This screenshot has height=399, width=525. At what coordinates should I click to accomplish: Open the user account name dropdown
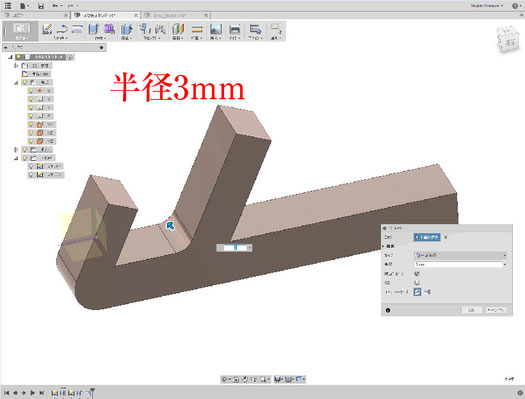point(487,6)
